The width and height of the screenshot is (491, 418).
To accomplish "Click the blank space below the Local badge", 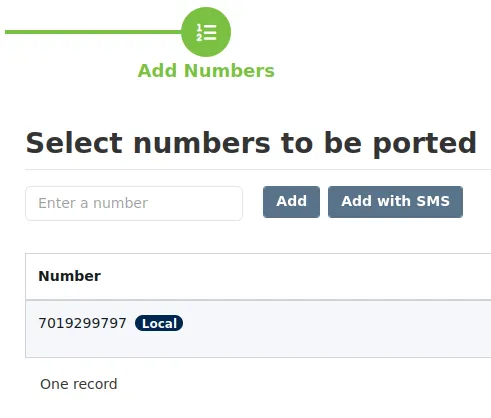I will (159, 344).
